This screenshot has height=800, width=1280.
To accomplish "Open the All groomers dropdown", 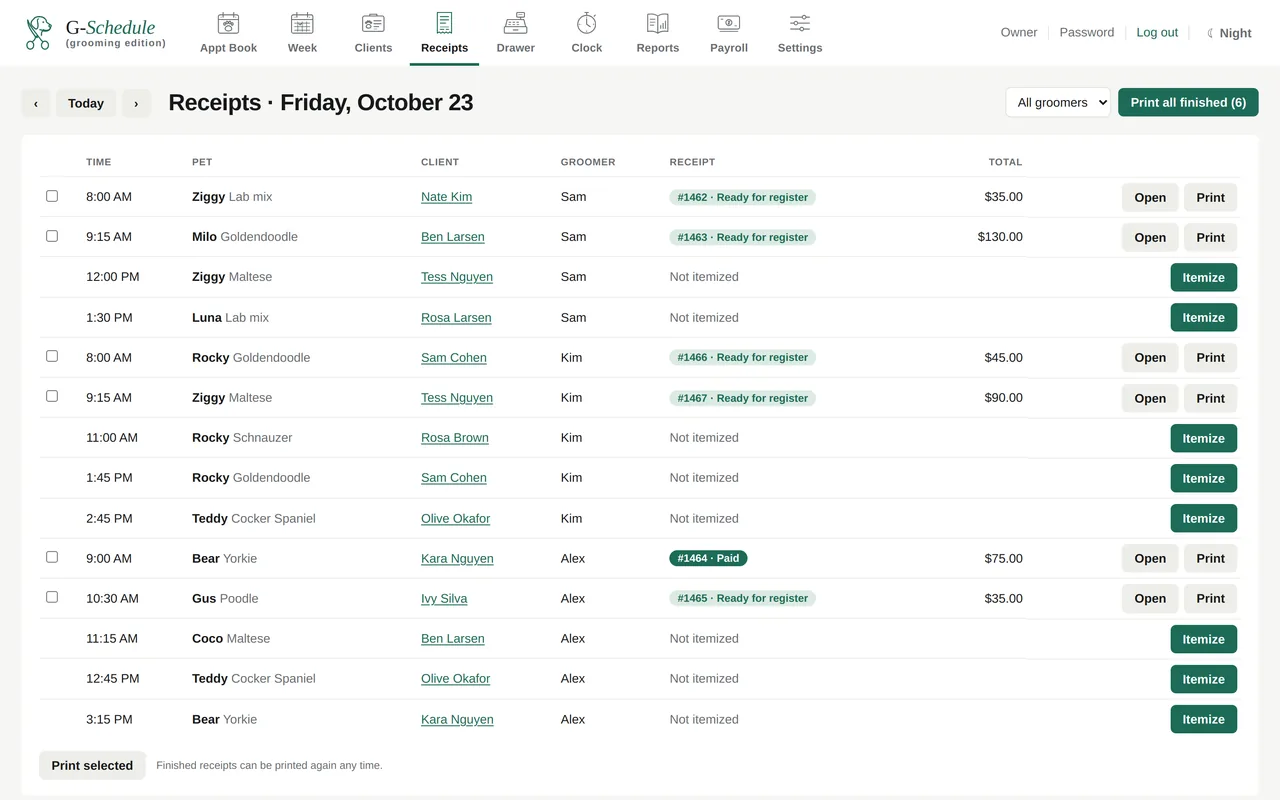I will [1058, 102].
